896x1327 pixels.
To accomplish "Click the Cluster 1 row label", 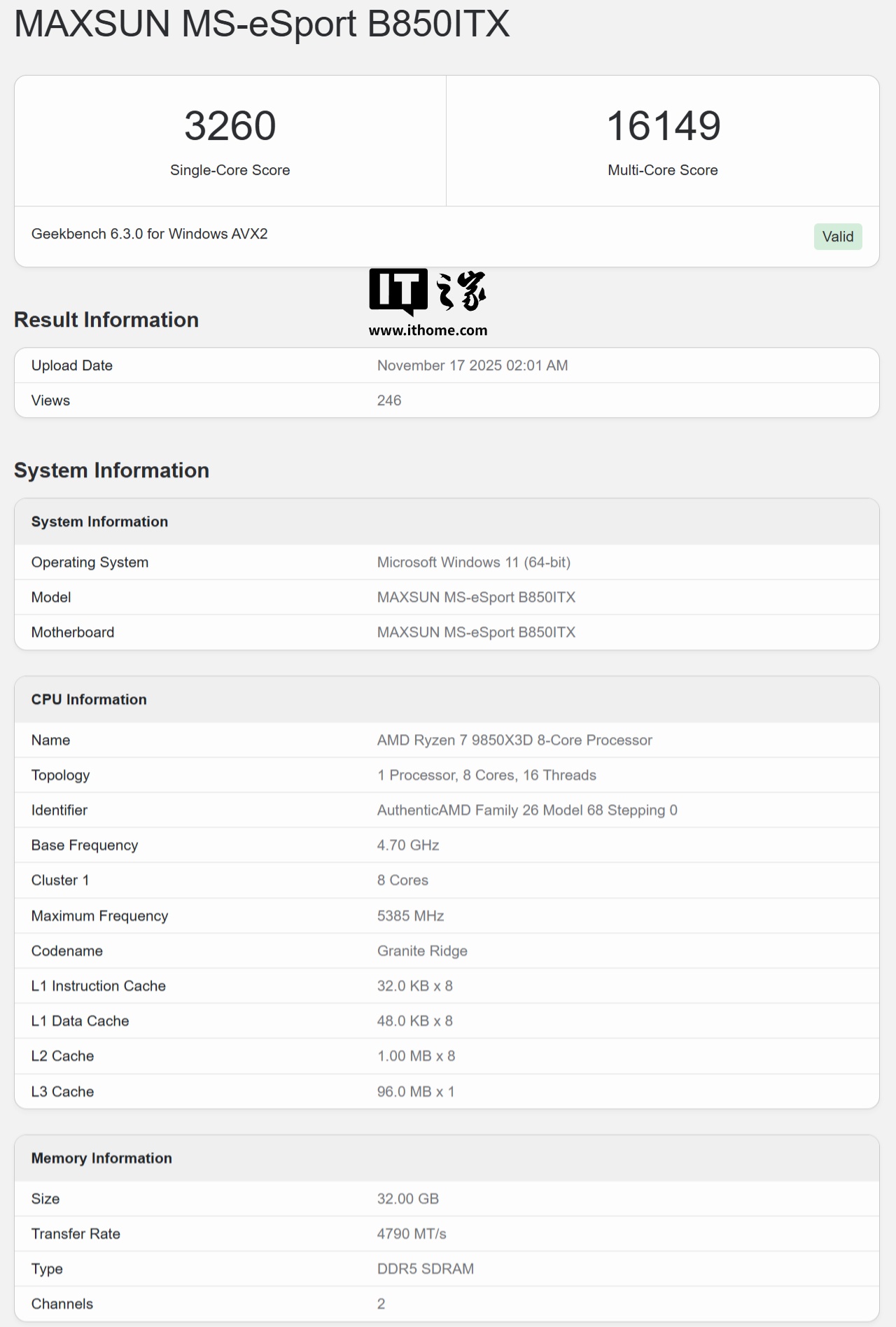I will coord(60,880).
